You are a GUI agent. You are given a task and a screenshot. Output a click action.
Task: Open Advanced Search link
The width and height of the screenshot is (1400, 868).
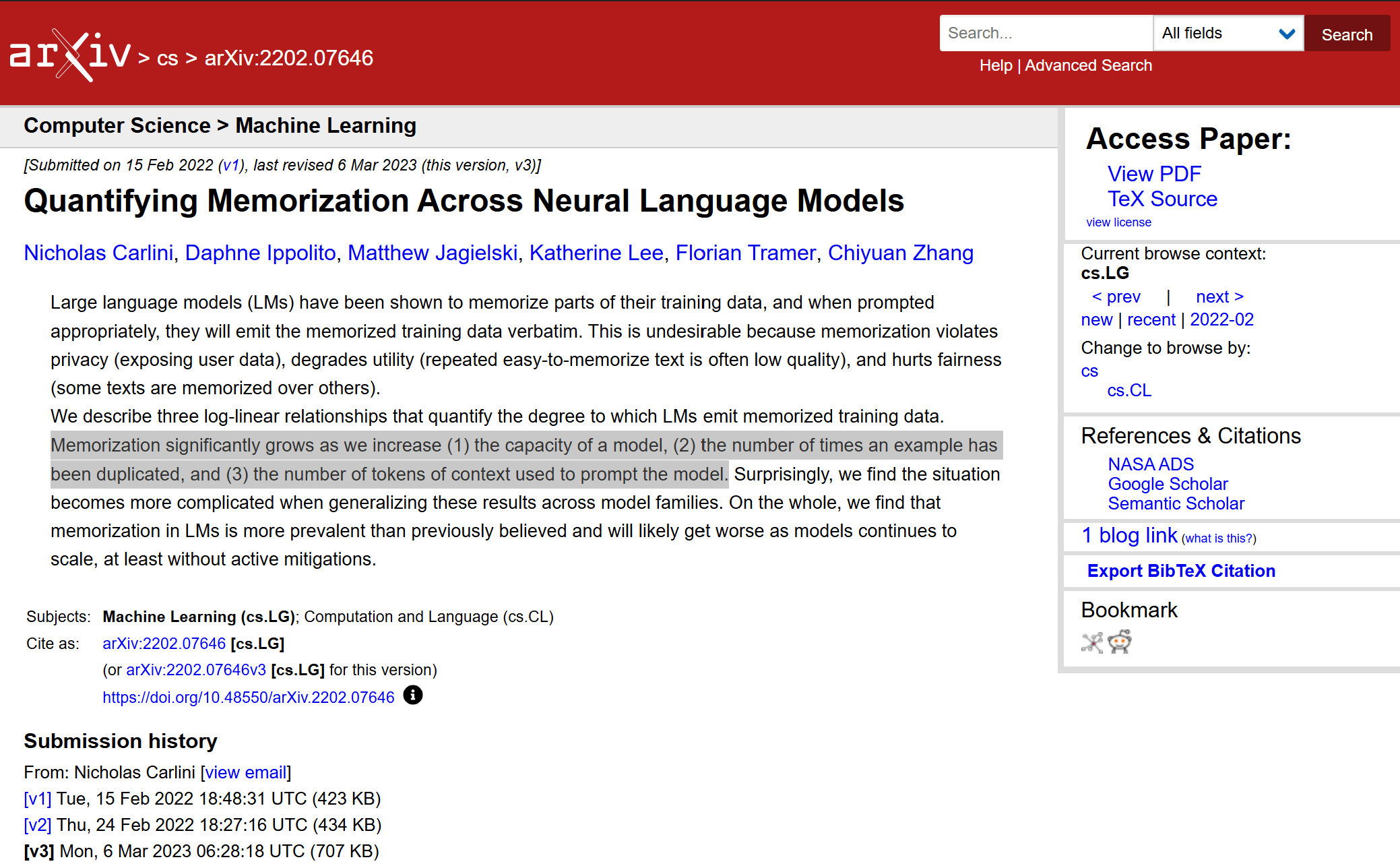pyautogui.click(x=1088, y=65)
